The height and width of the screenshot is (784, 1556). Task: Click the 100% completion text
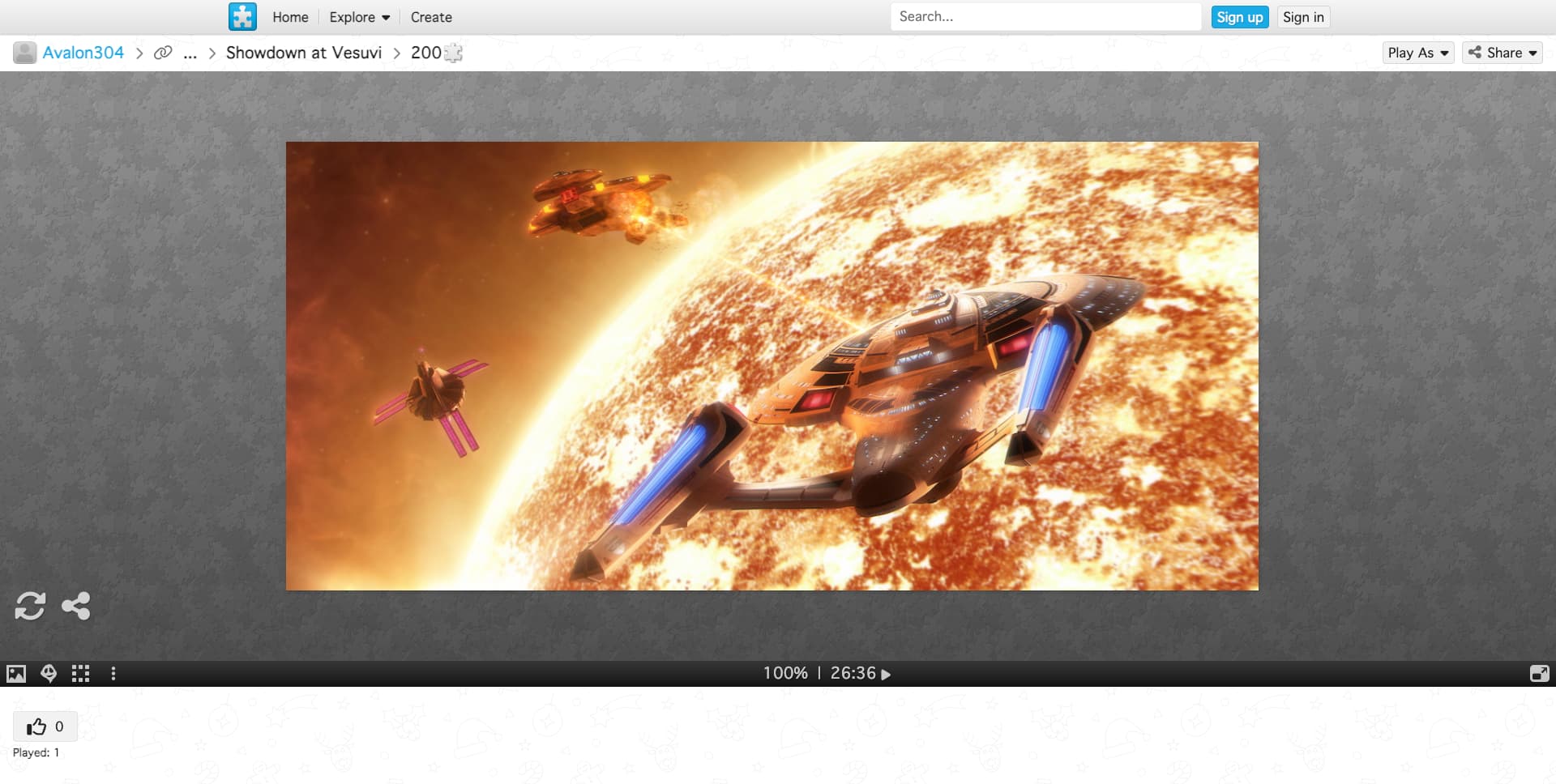[x=785, y=673]
